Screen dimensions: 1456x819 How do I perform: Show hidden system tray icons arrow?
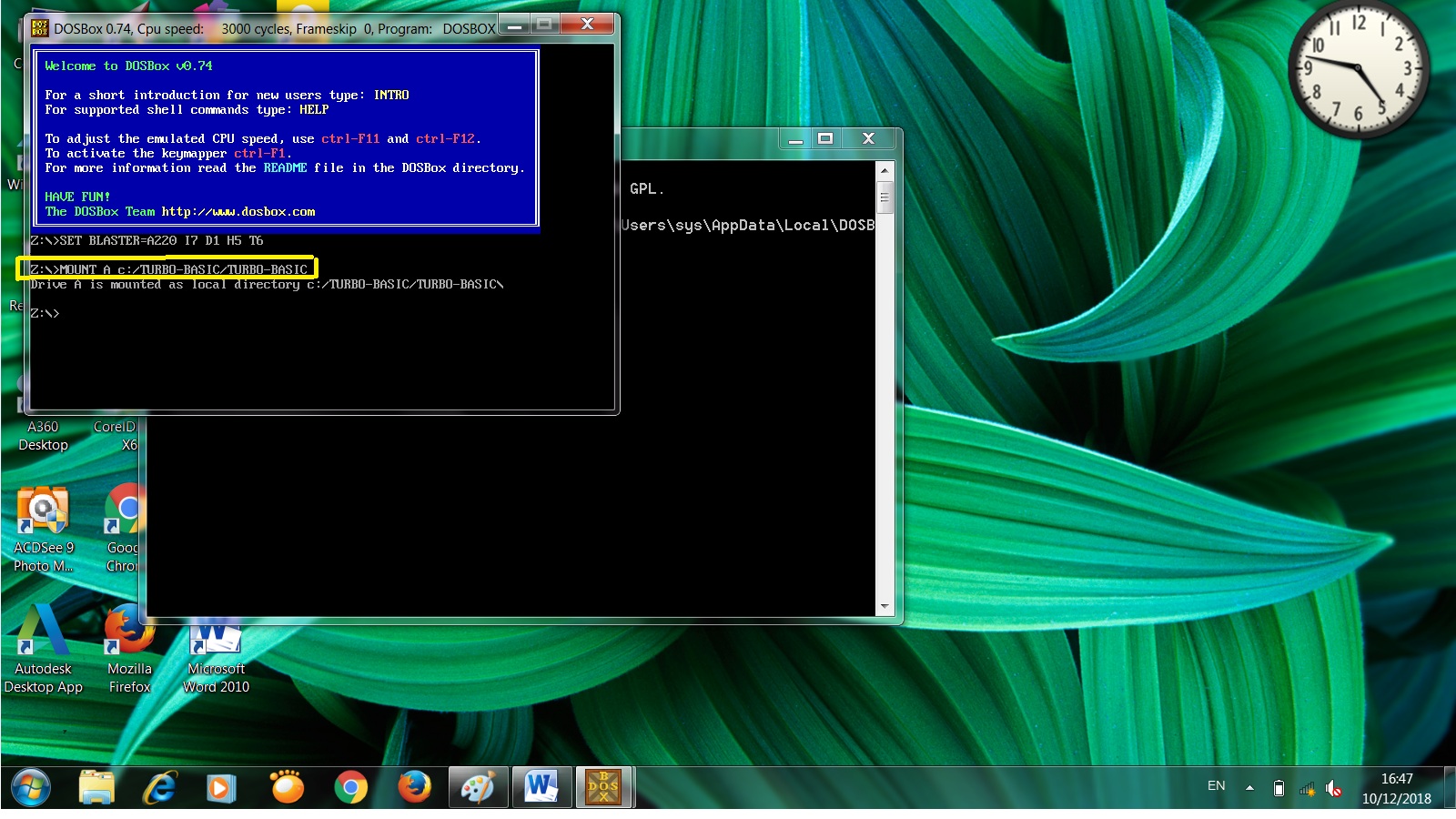coord(1249,788)
